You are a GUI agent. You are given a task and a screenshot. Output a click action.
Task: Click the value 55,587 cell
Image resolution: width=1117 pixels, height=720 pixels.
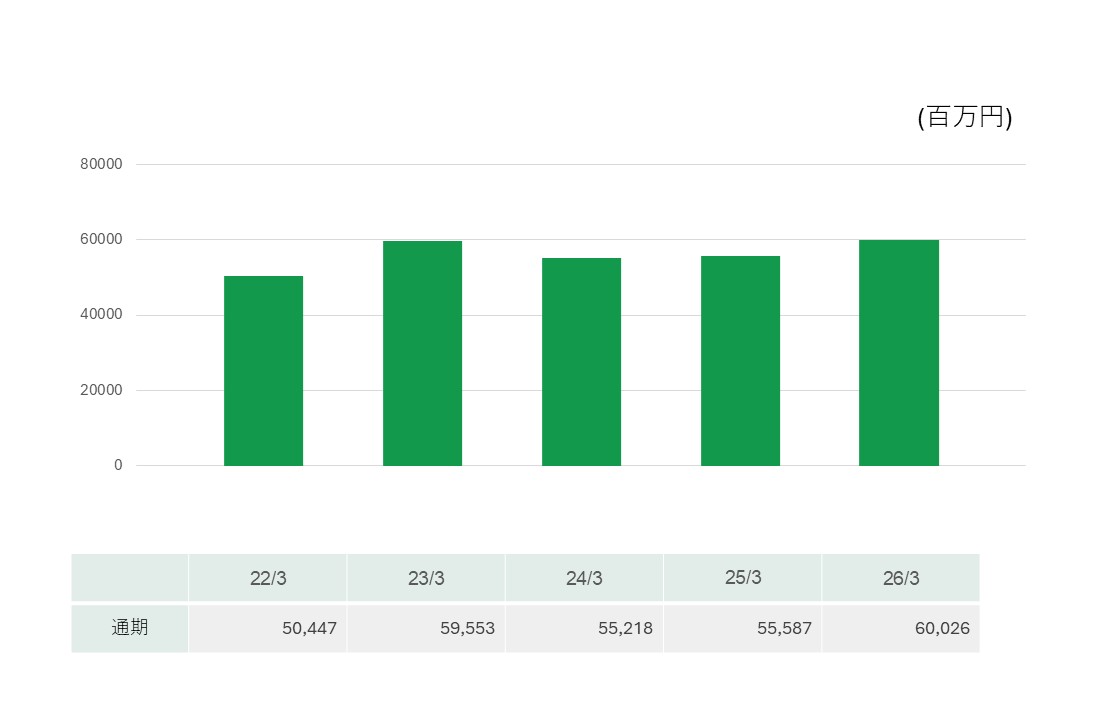tap(742, 628)
